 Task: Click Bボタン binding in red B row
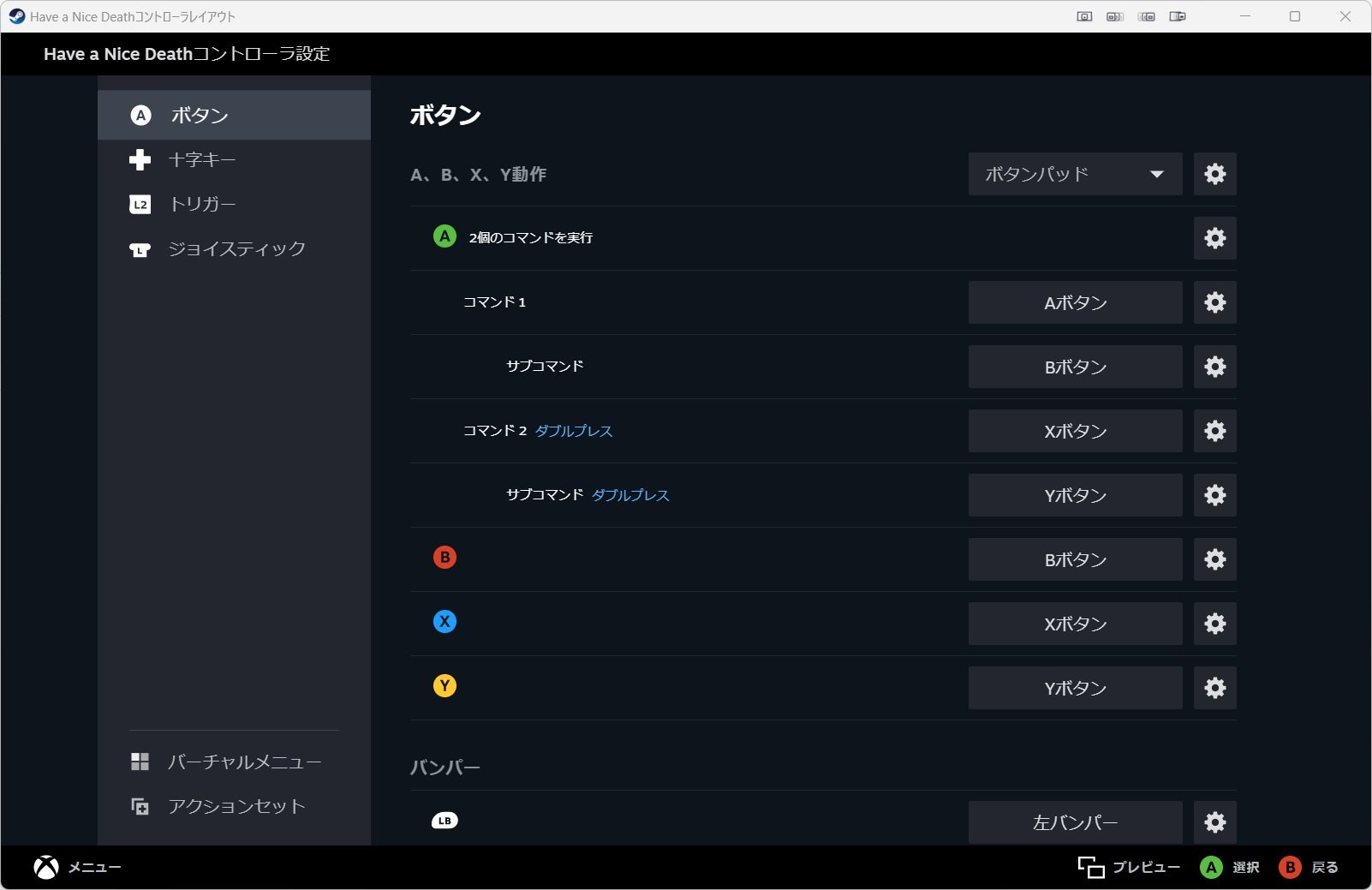click(1075, 559)
